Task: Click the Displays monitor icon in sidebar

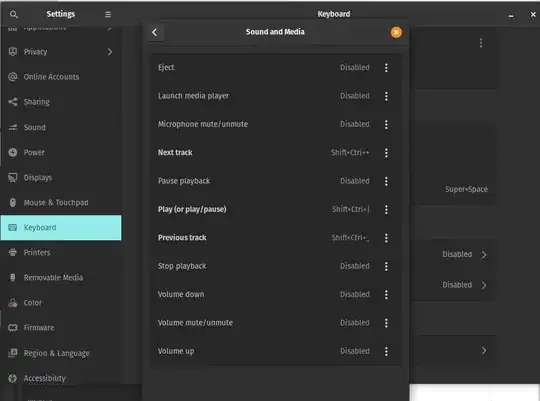Action: 13,177
